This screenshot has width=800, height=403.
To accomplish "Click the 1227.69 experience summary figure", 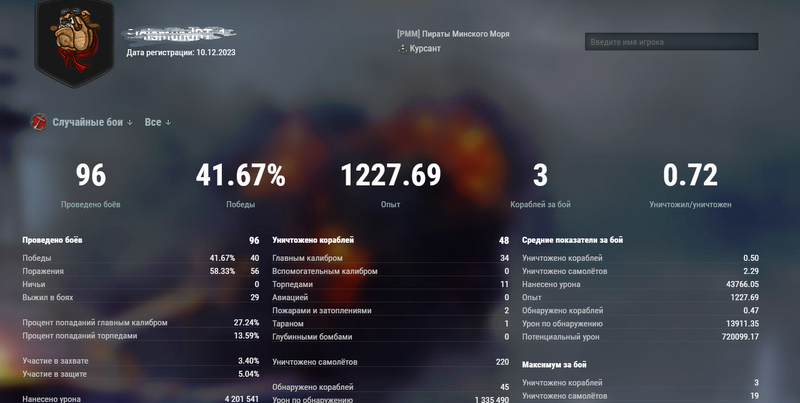I will pyautogui.click(x=390, y=176).
